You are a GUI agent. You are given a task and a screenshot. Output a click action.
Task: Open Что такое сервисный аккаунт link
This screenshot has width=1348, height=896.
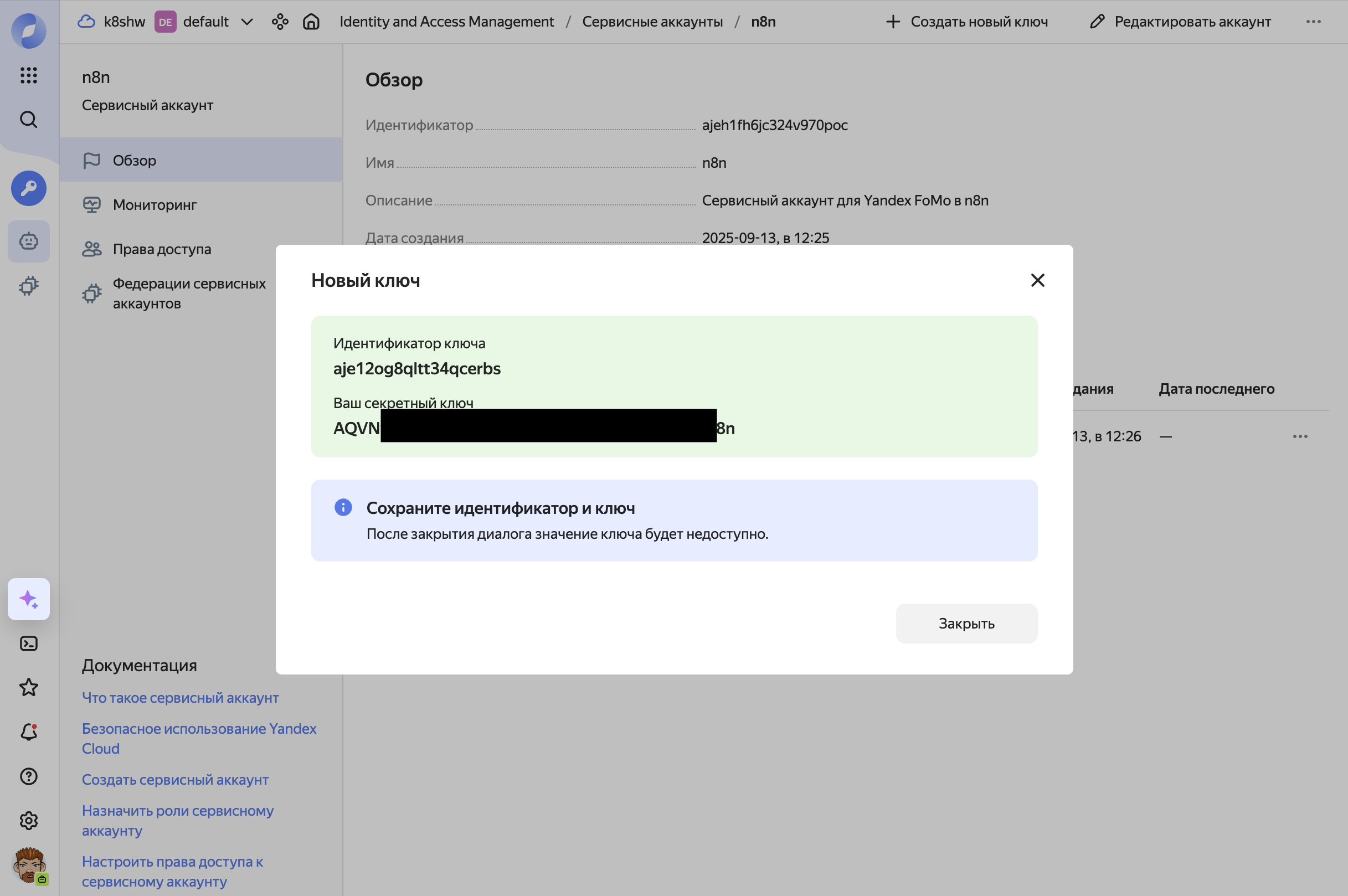point(180,697)
